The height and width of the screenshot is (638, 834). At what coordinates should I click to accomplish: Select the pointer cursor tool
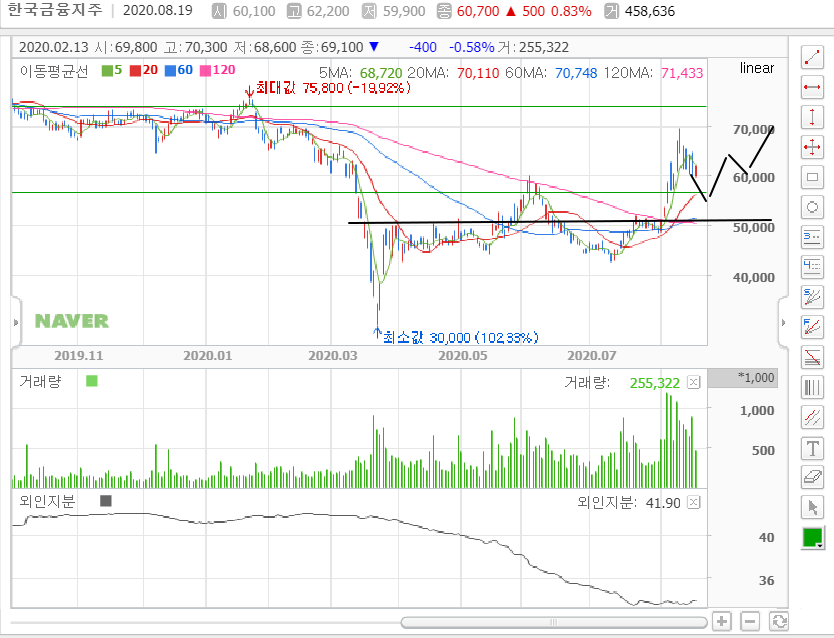click(x=812, y=508)
